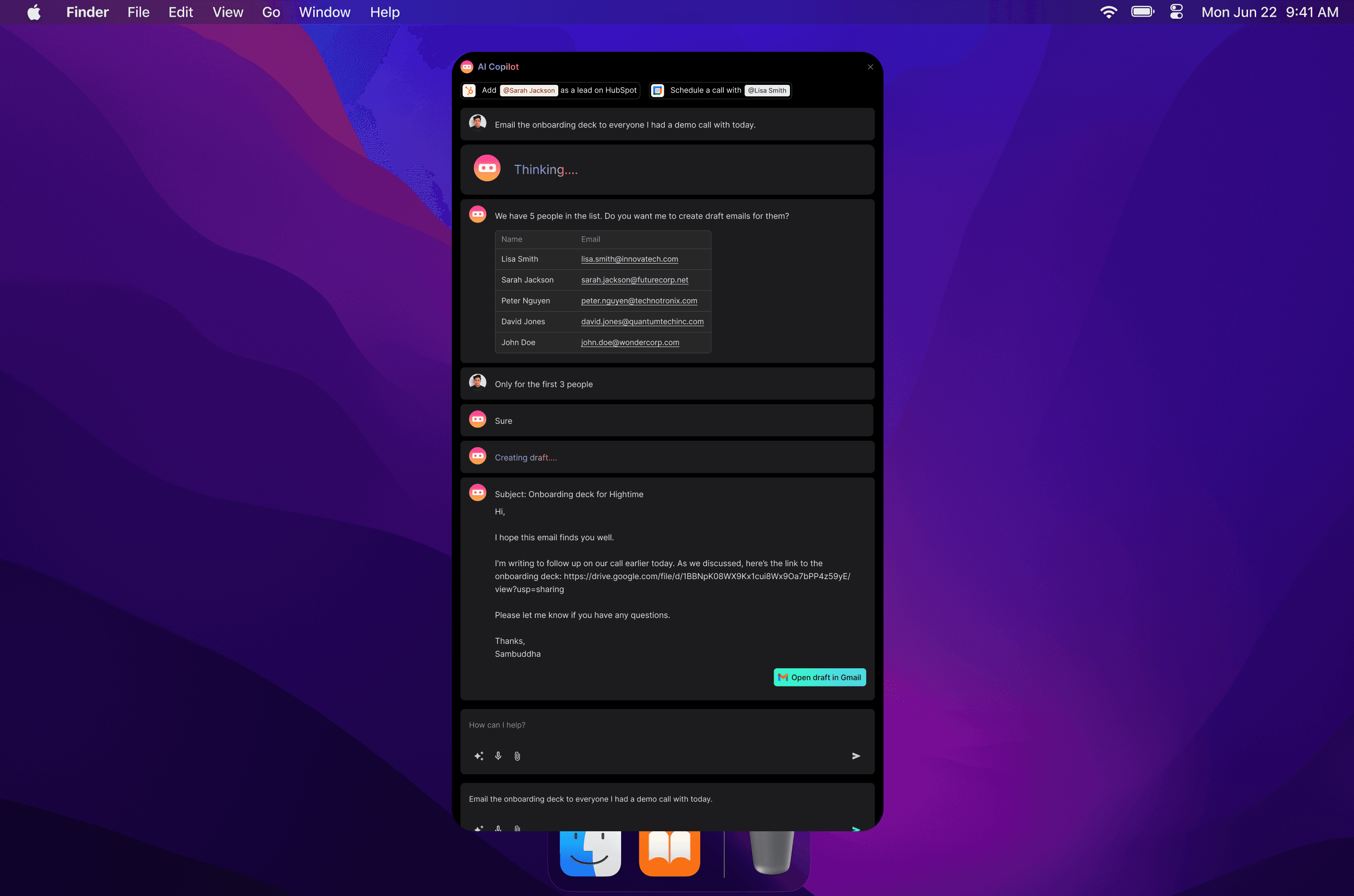Click the send arrow in How can I help box

pos(856,756)
